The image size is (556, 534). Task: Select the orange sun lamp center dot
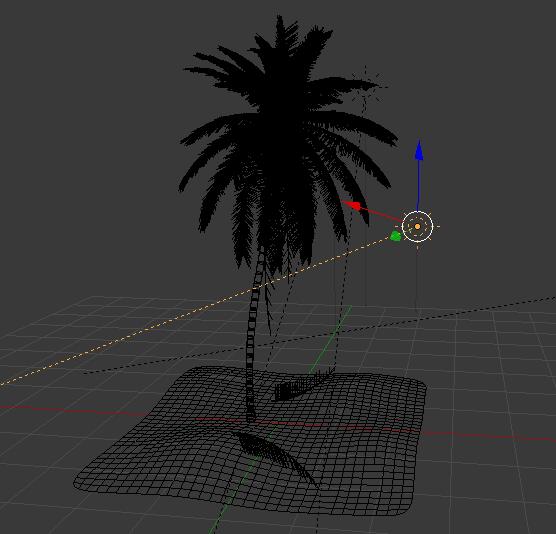(417, 226)
